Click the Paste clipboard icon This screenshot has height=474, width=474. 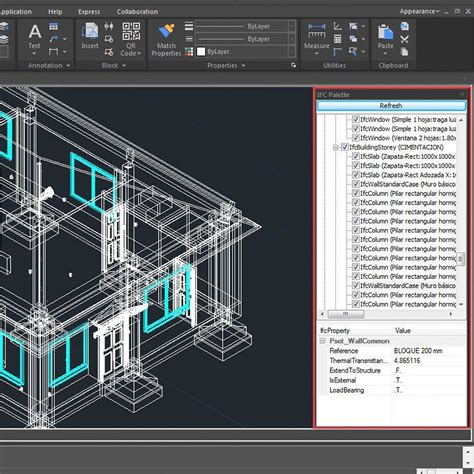(x=385, y=32)
